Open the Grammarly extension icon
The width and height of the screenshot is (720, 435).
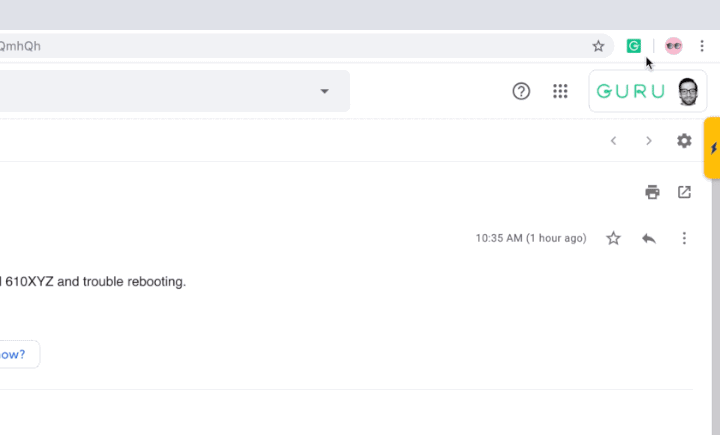click(633, 46)
